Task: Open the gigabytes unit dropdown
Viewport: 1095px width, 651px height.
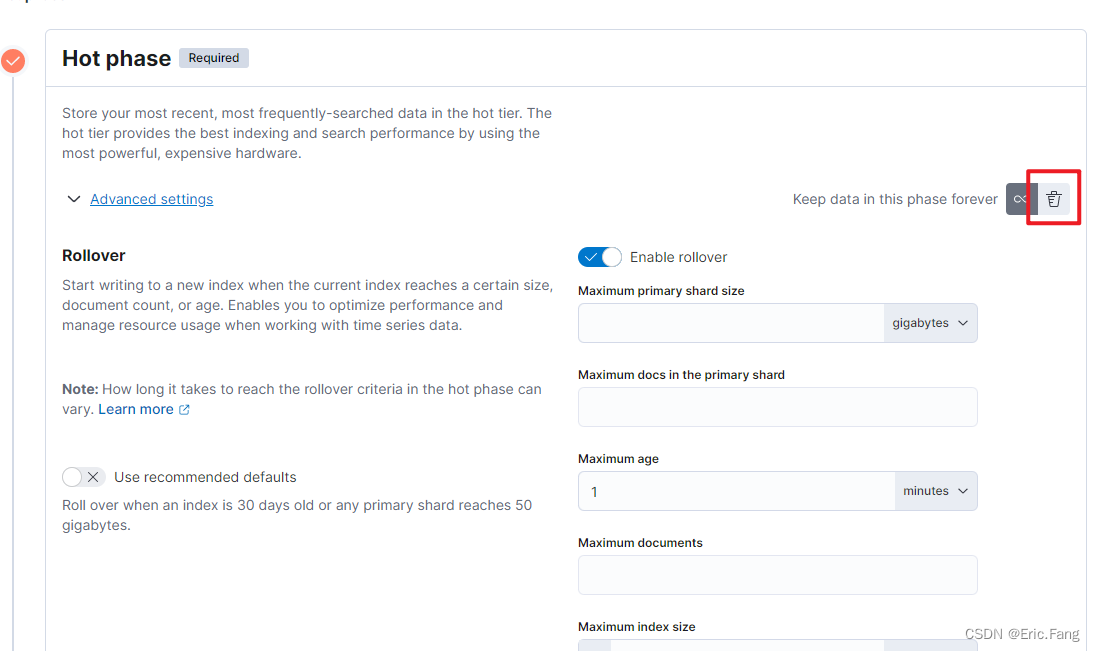Action: click(x=929, y=322)
